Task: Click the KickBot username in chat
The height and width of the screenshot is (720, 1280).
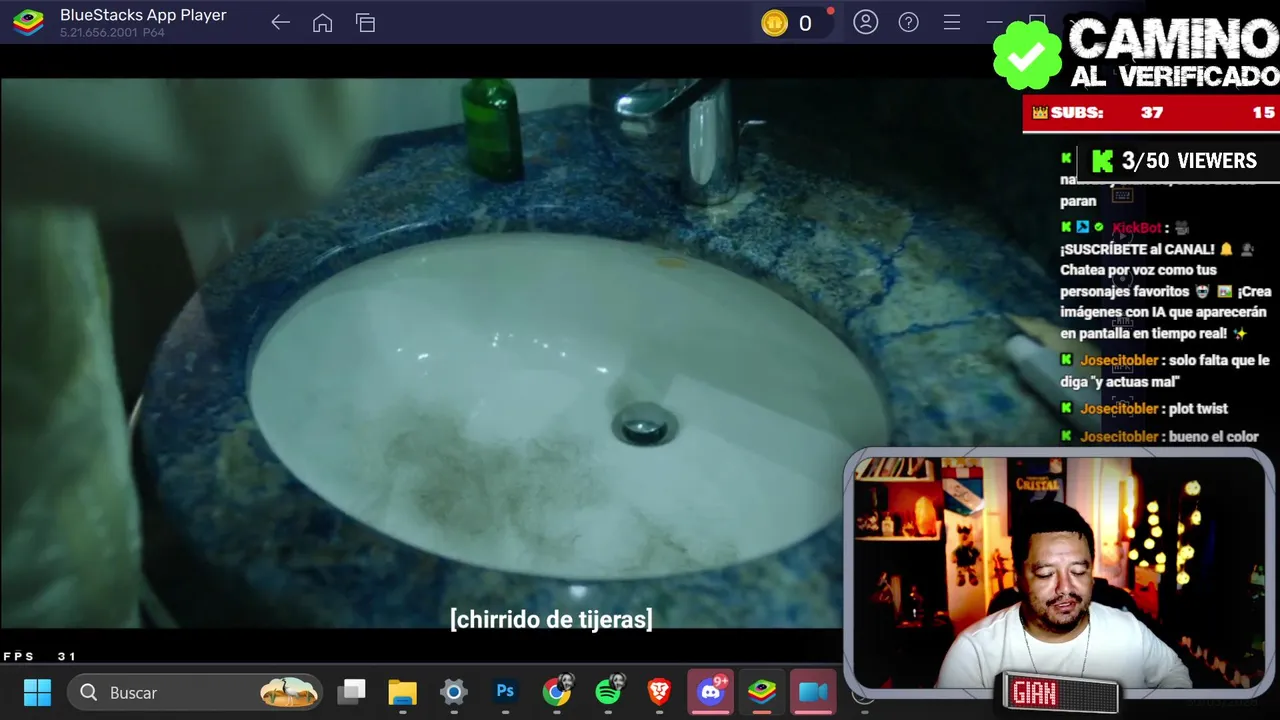Action: point(1136,228)
